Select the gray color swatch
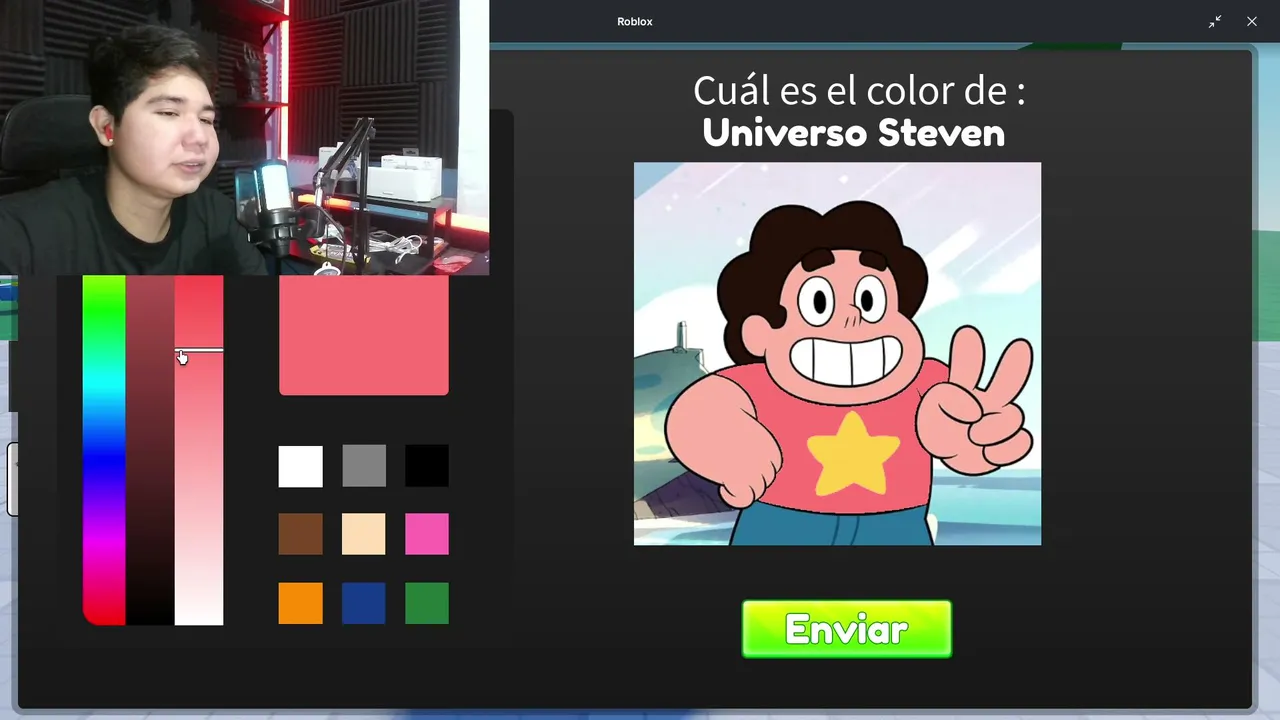 pyautogui.click(x=364, y=466)
